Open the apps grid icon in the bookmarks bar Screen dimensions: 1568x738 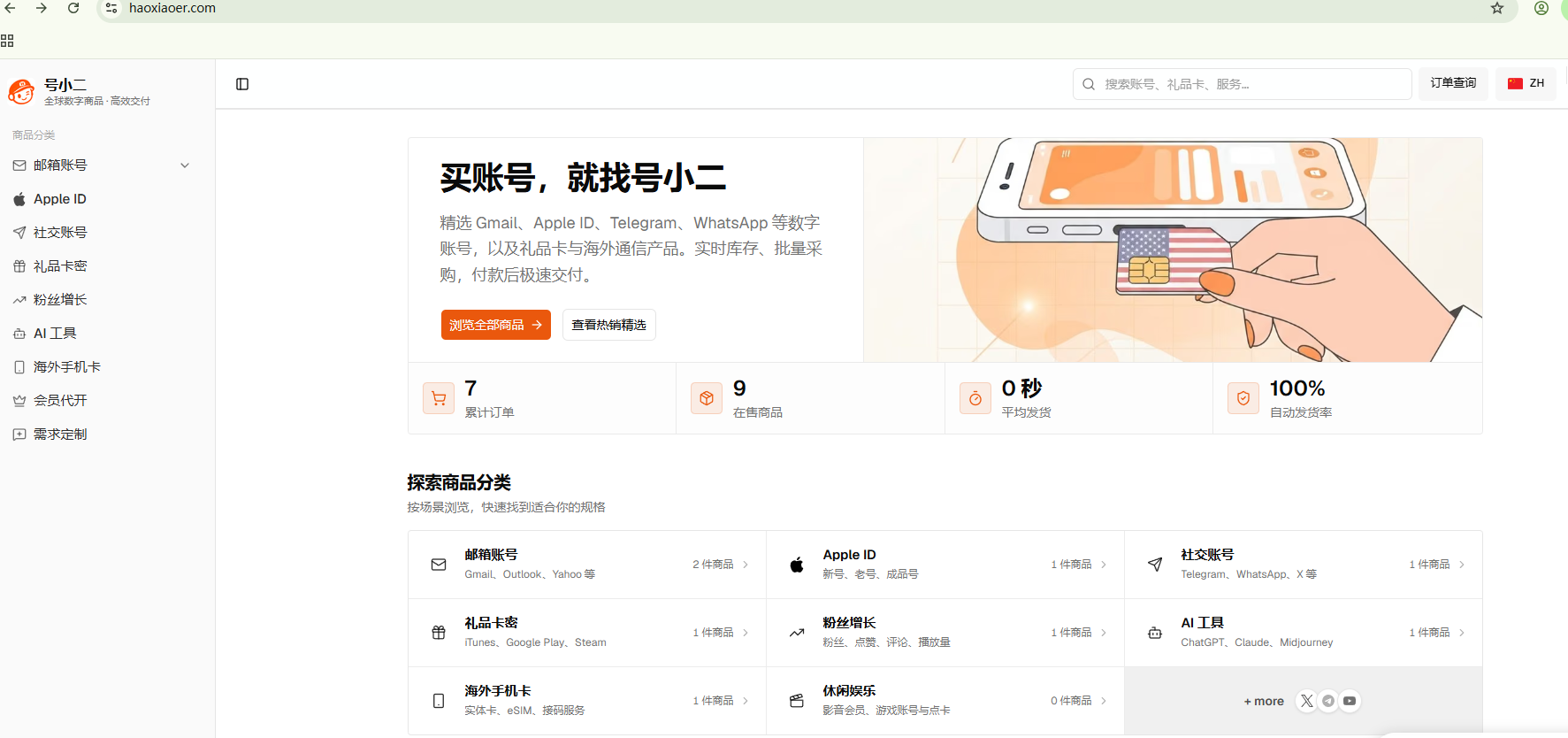pyautogui.click(x=7, y=41)
